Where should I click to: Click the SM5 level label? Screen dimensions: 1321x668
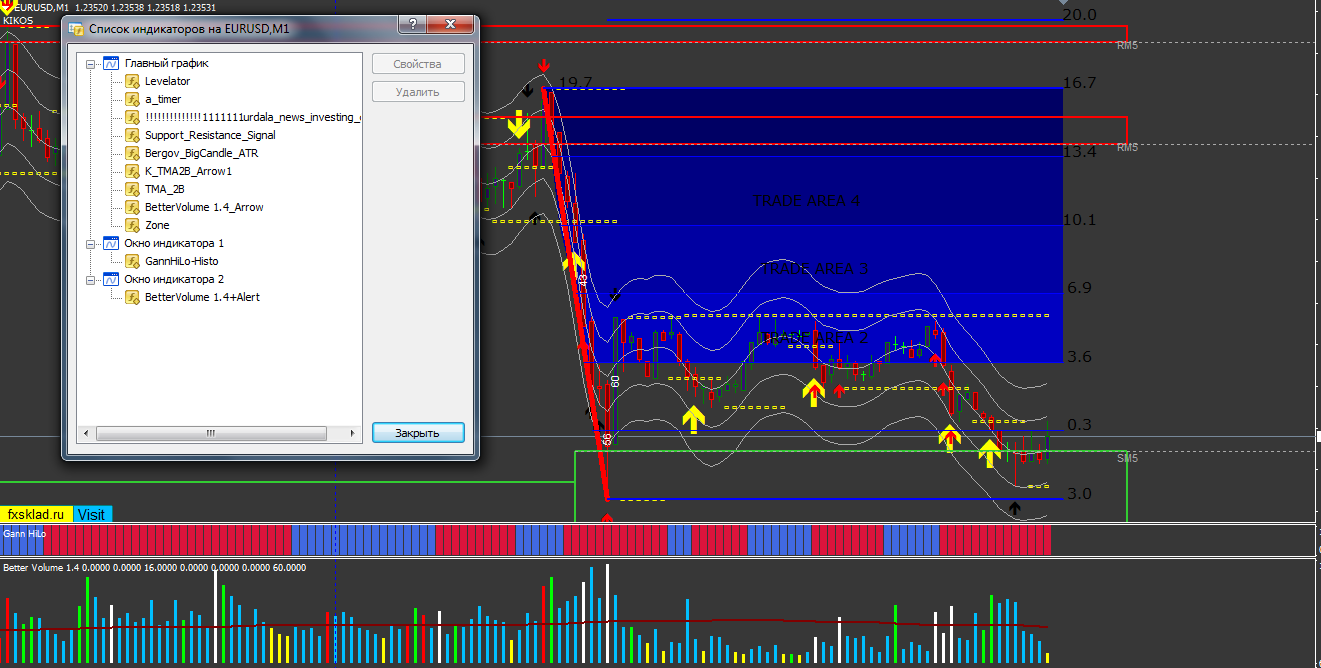[1128, 458]
